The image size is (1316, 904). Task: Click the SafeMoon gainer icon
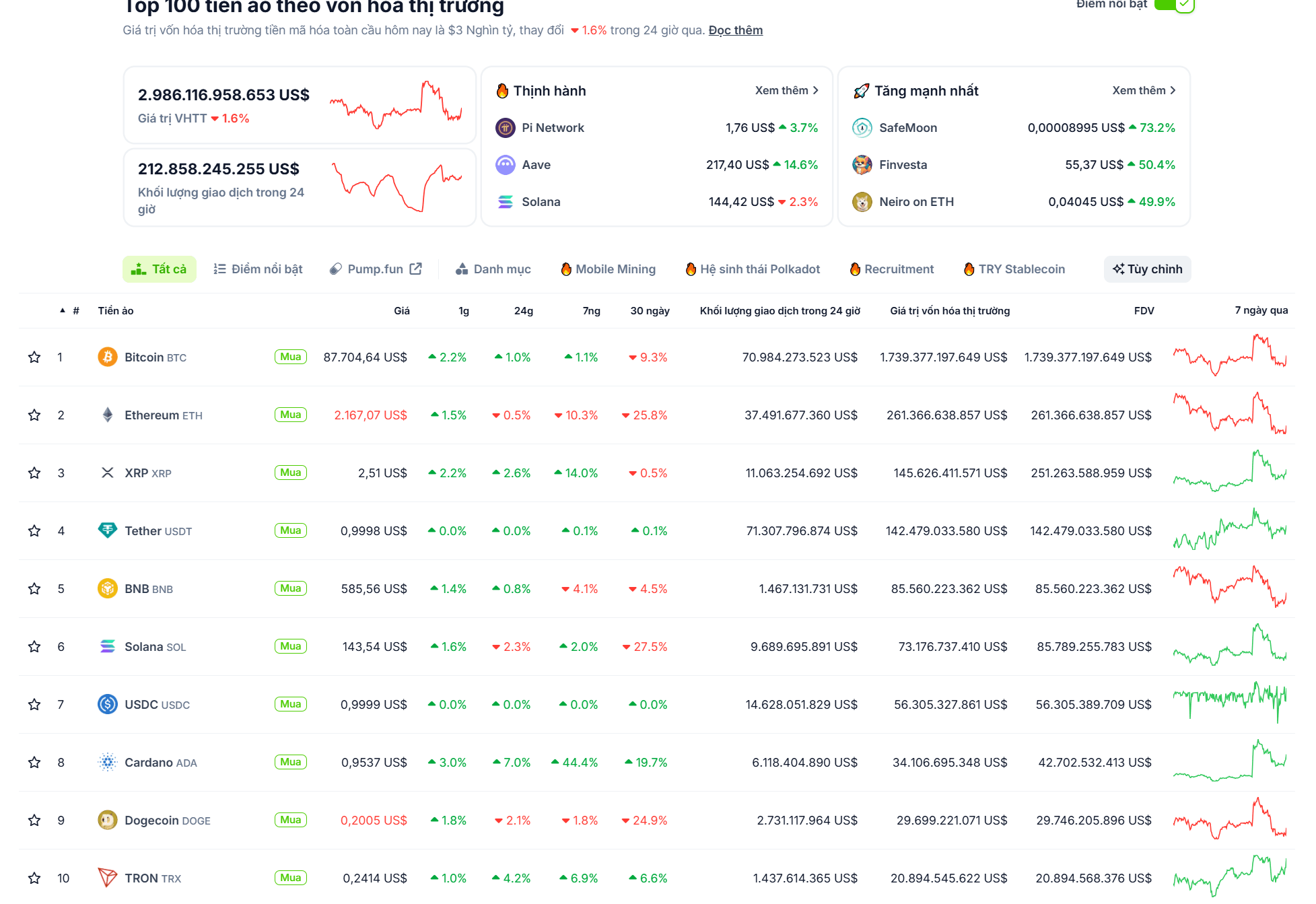pos(862,128)
